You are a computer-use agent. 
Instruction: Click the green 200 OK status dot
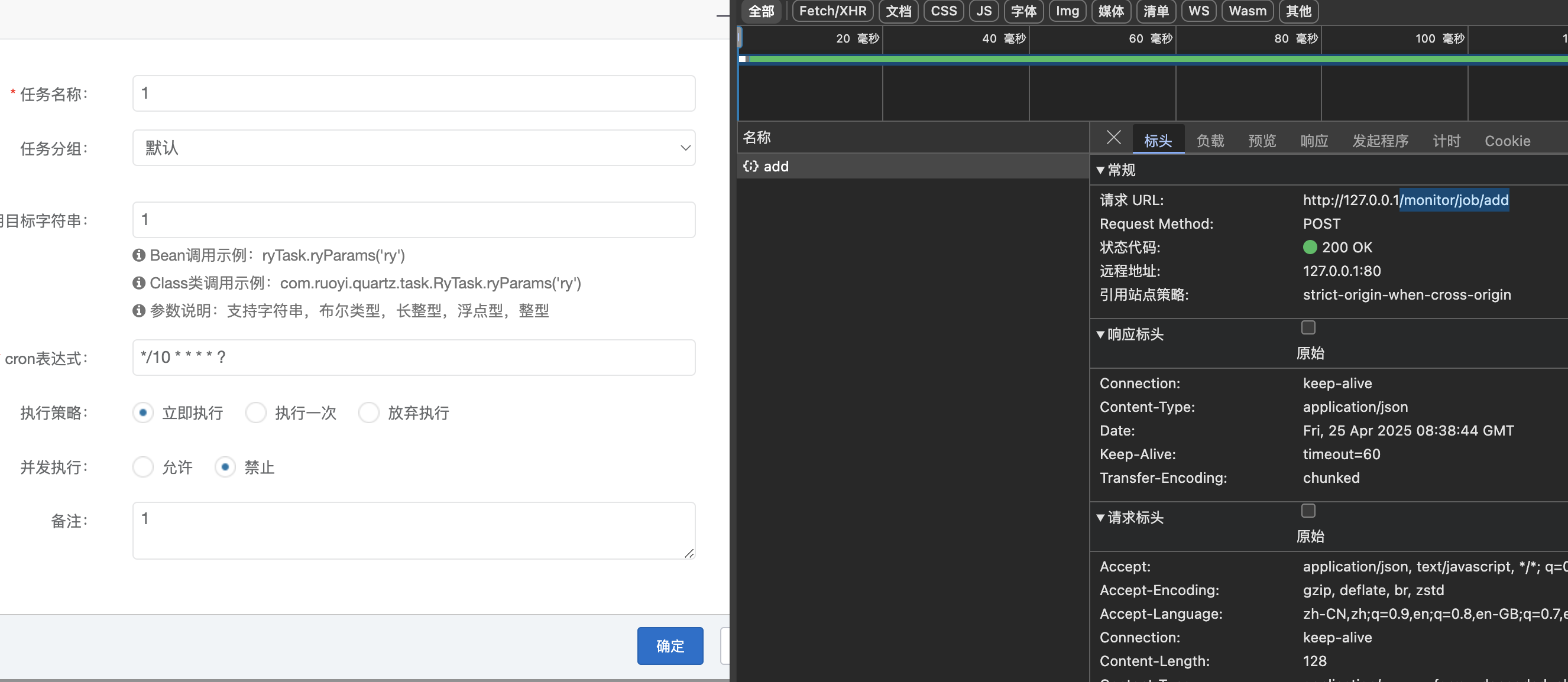pos(1309,247)
